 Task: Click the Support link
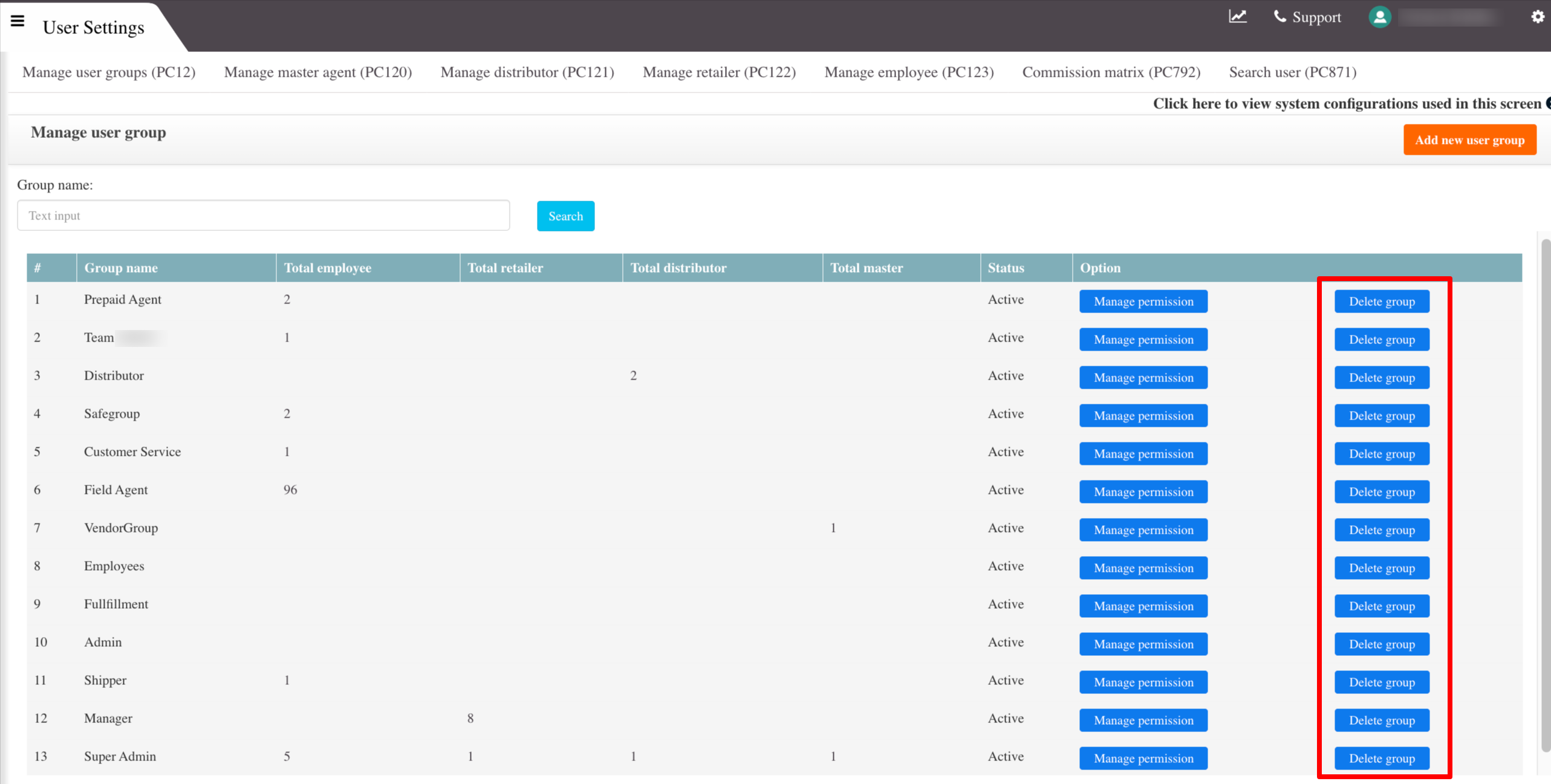pos(1316,17)
